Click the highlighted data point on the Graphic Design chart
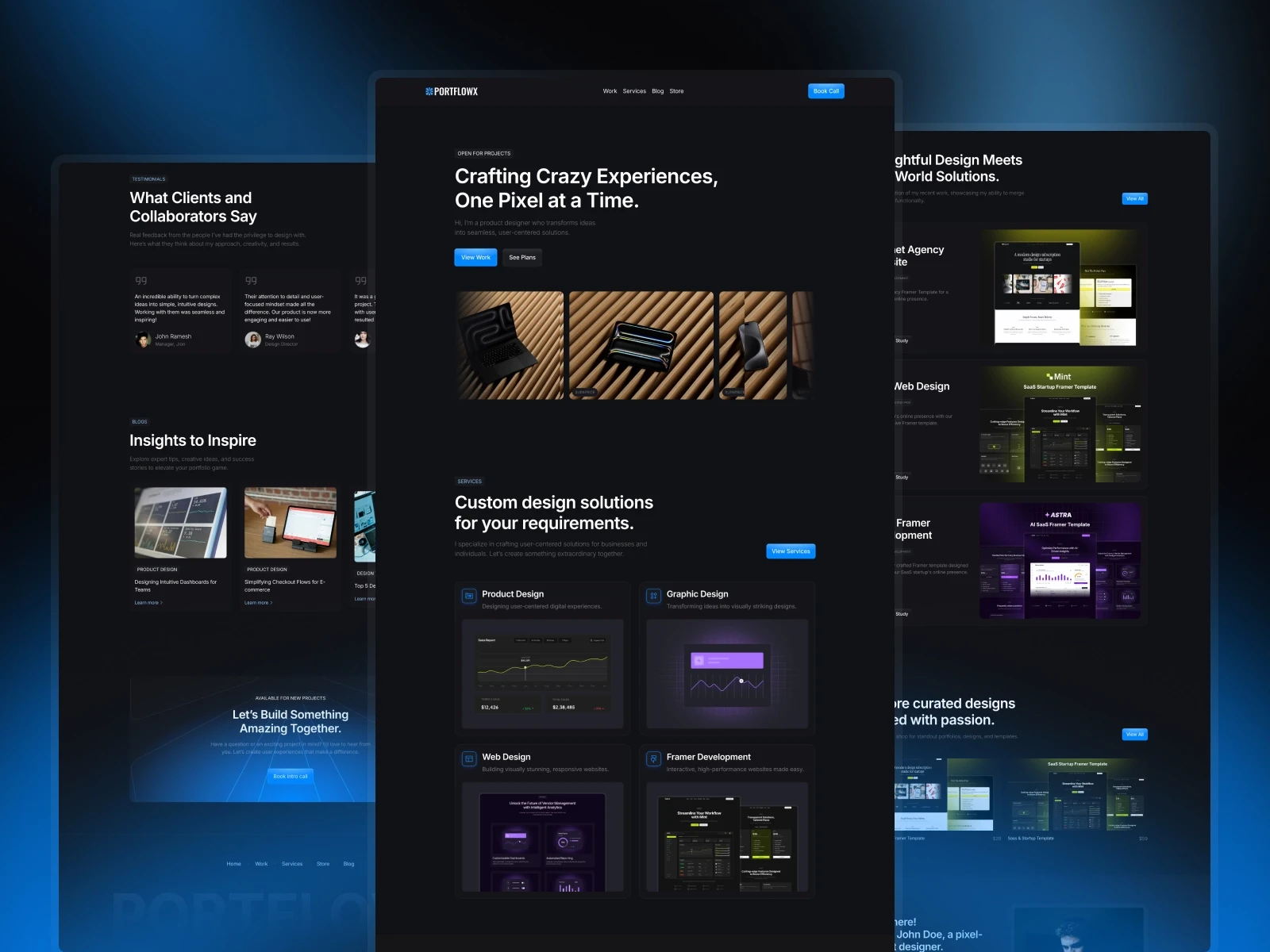 pyautogui.click(x=741, y=681)
